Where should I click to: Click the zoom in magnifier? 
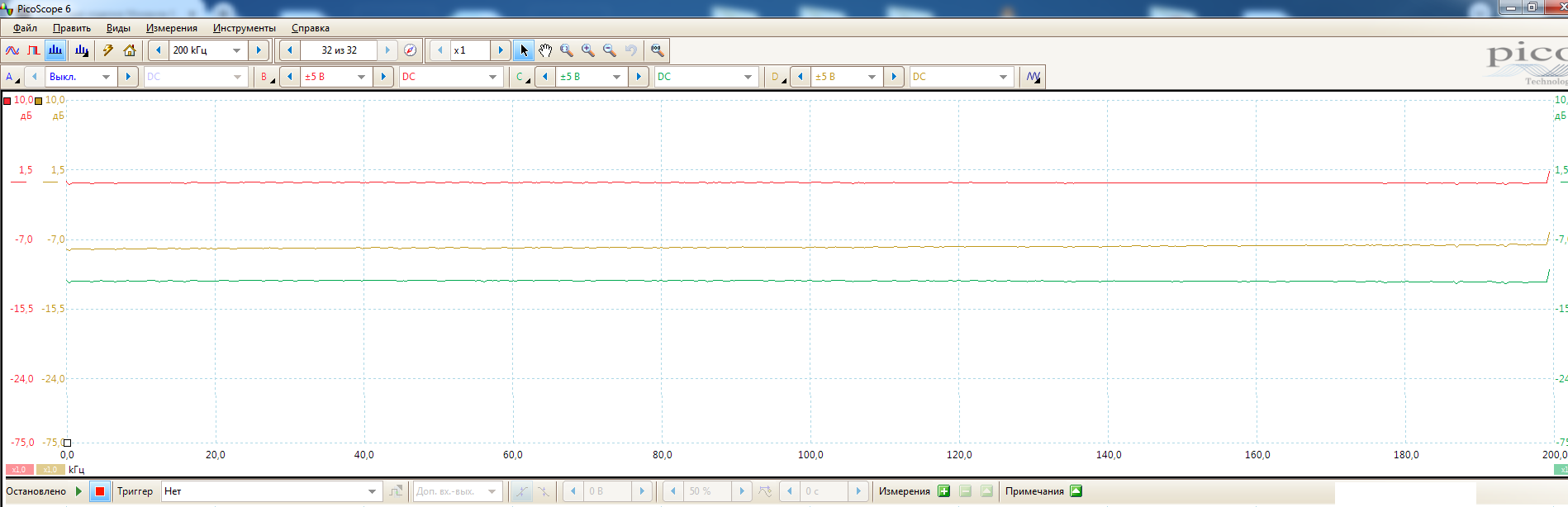tap(588, 50)
